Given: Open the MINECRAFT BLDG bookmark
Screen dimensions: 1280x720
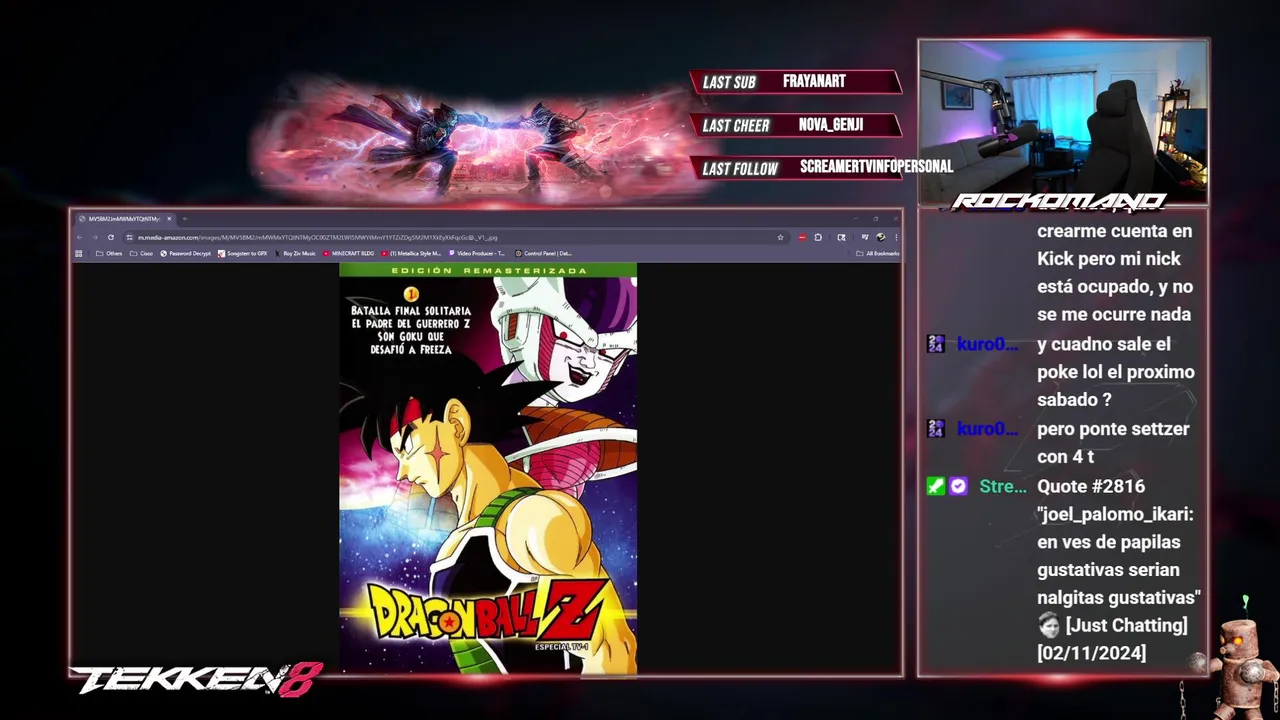Looking at the screenshot, I should click(348, 253).
